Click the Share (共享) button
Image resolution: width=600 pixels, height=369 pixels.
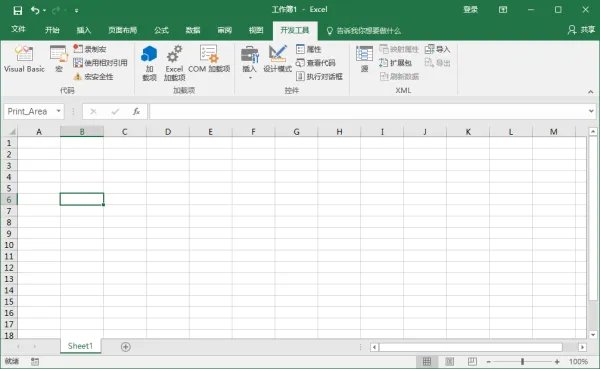click(x=582, y=29)
